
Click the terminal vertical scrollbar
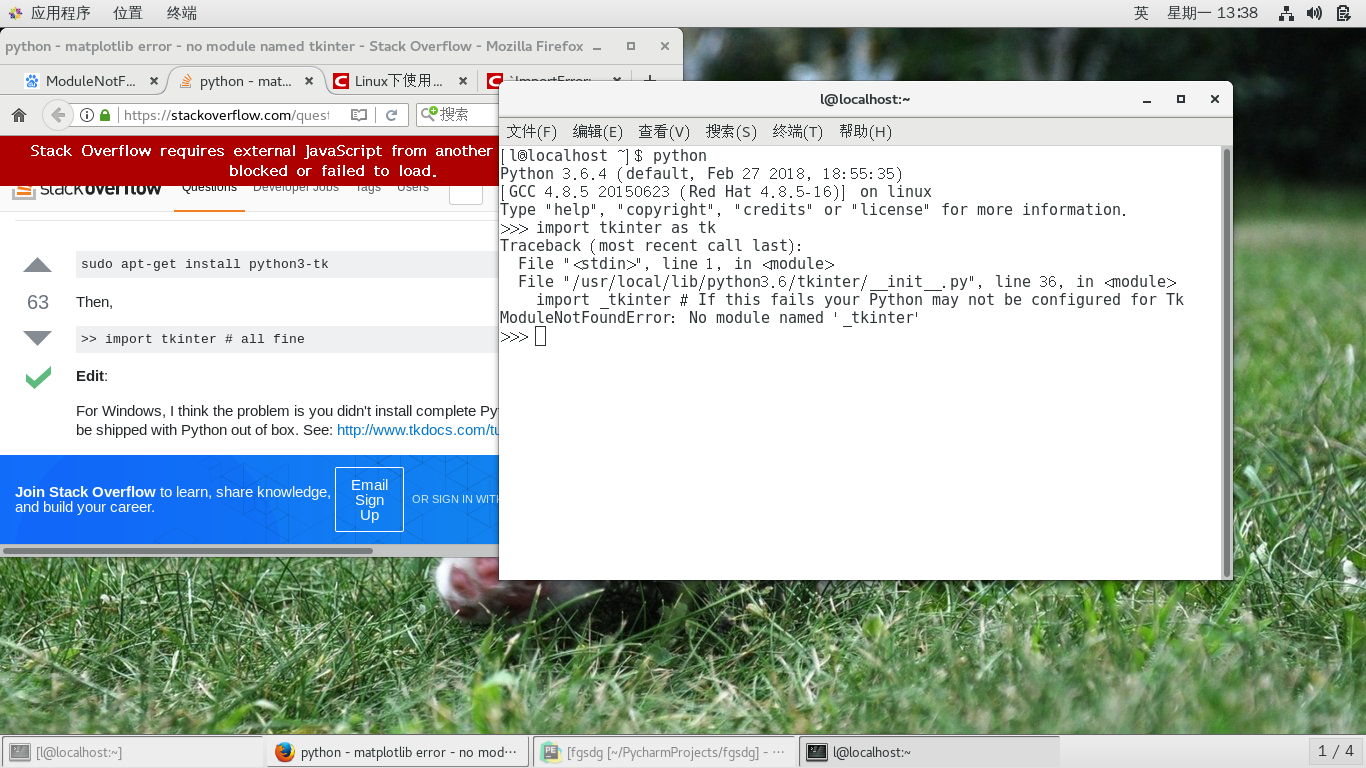[x=1227, y=362]
